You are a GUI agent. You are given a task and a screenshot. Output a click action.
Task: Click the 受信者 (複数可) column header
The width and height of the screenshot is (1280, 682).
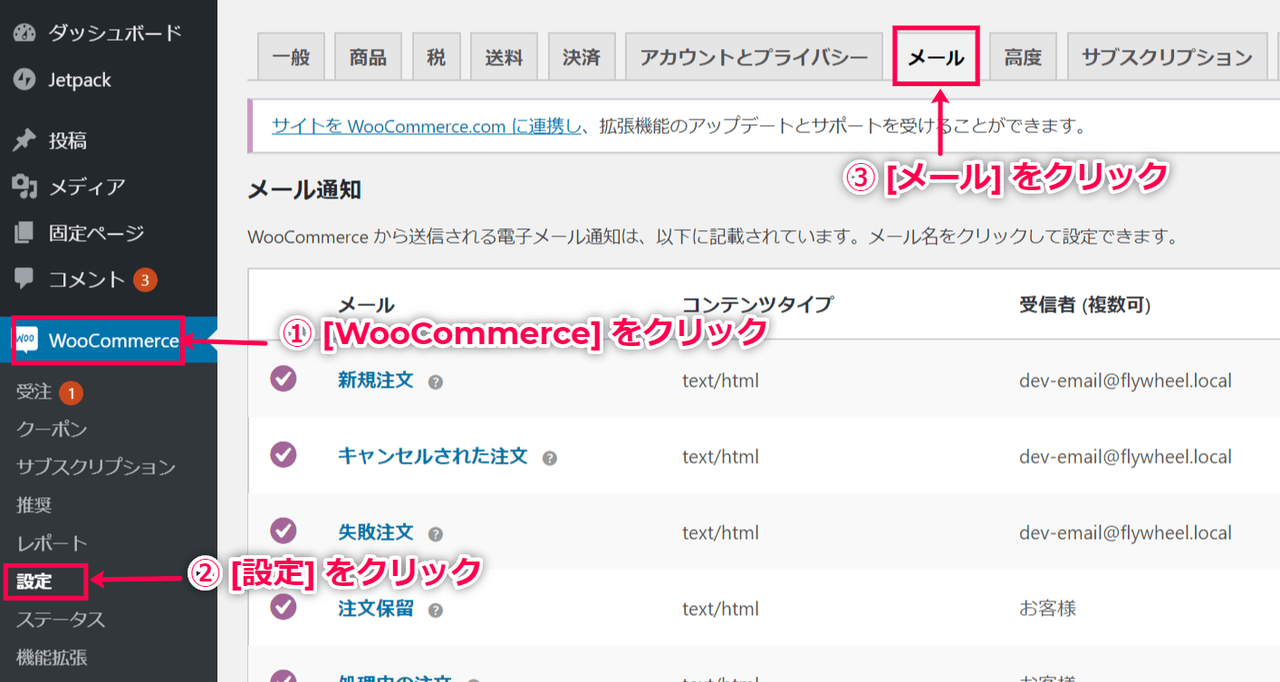pyautogui.click(x=1085, y=305)
